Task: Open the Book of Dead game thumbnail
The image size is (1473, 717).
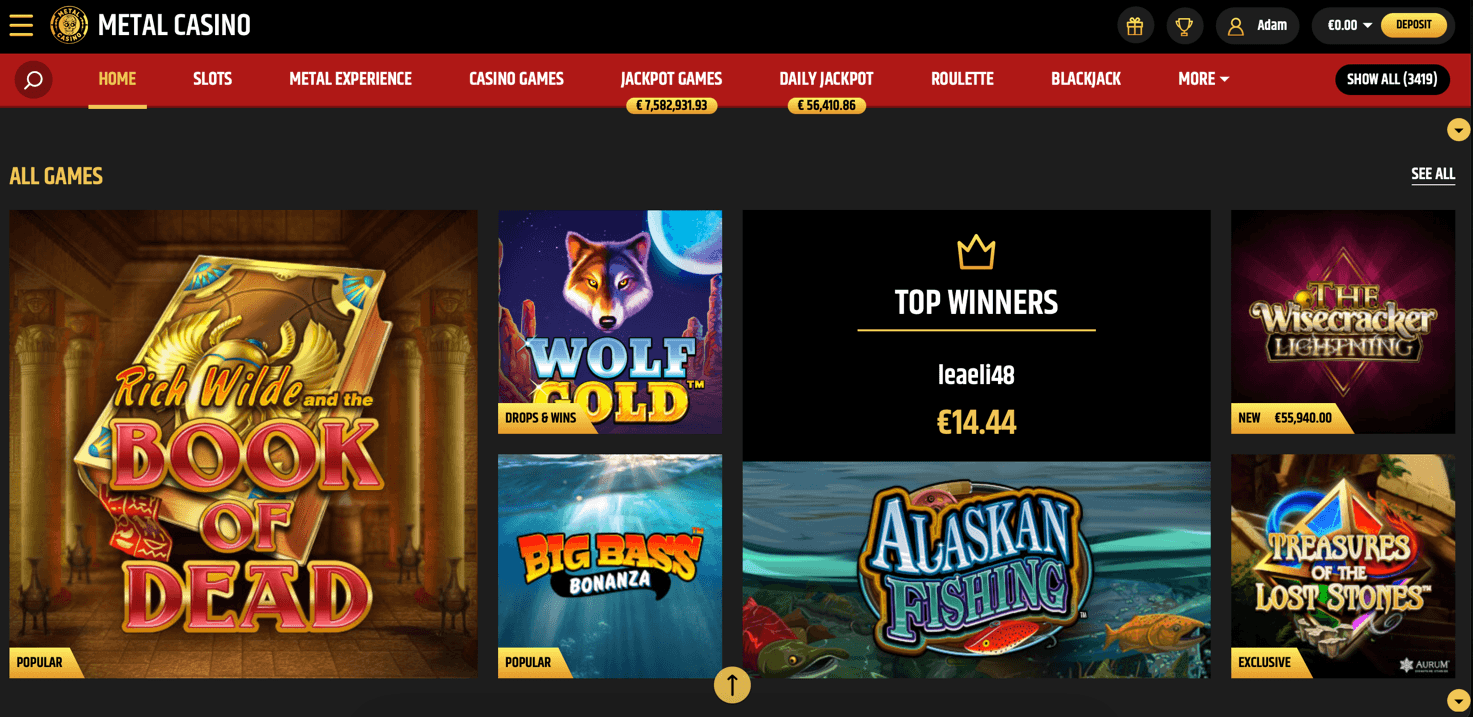Action: pos(243,444)
